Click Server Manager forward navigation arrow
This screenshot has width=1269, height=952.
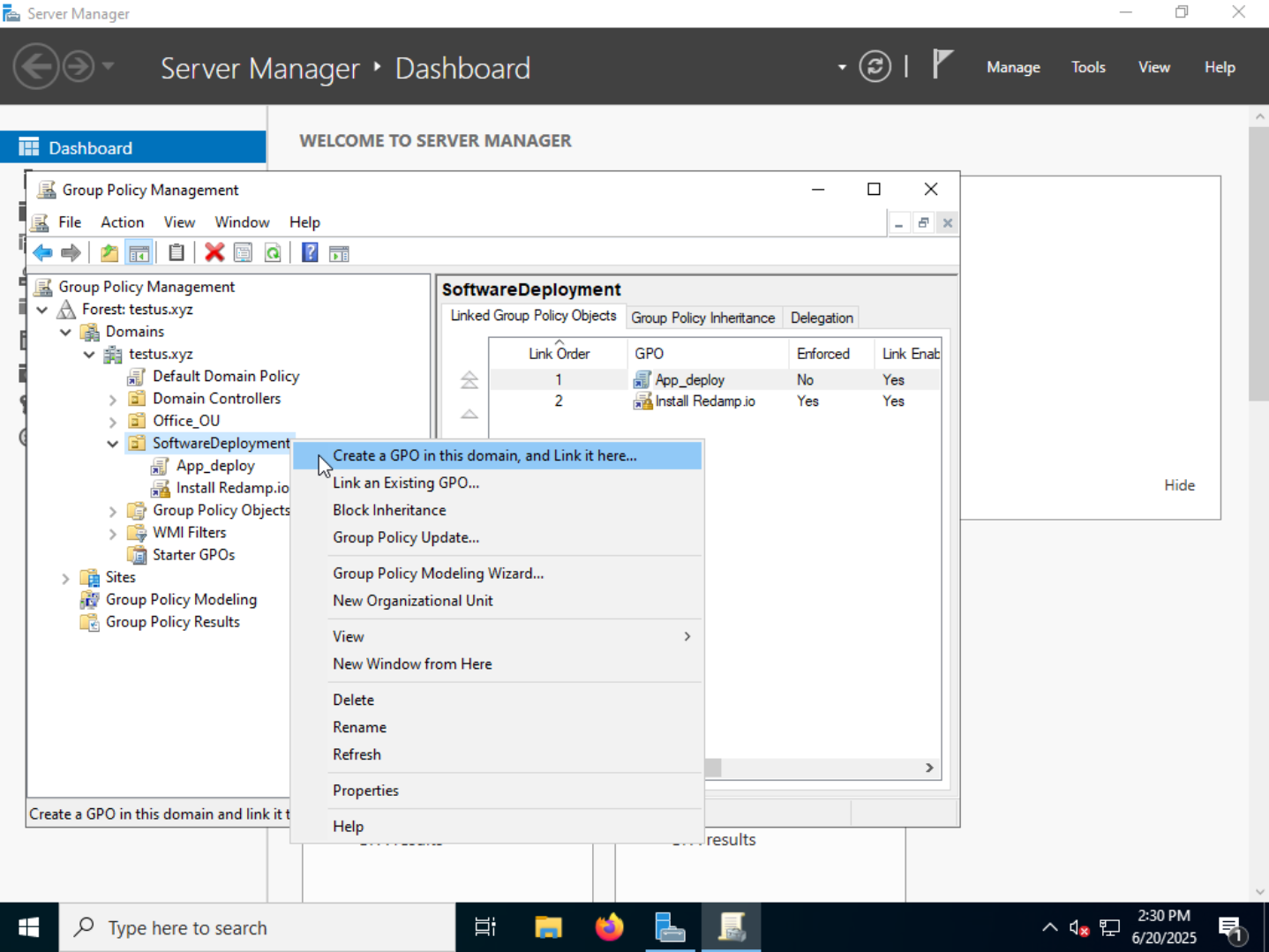(x=78, y=67)
